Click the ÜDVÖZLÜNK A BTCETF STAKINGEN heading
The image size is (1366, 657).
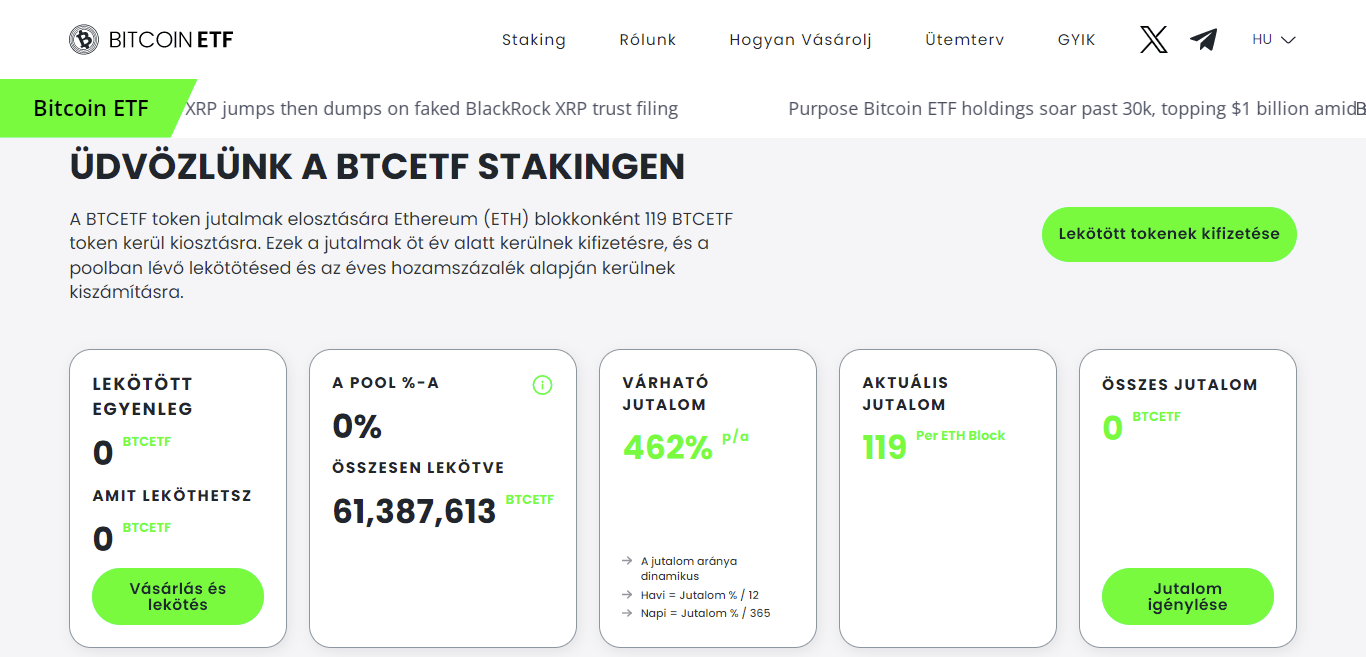tap(377, 167)
